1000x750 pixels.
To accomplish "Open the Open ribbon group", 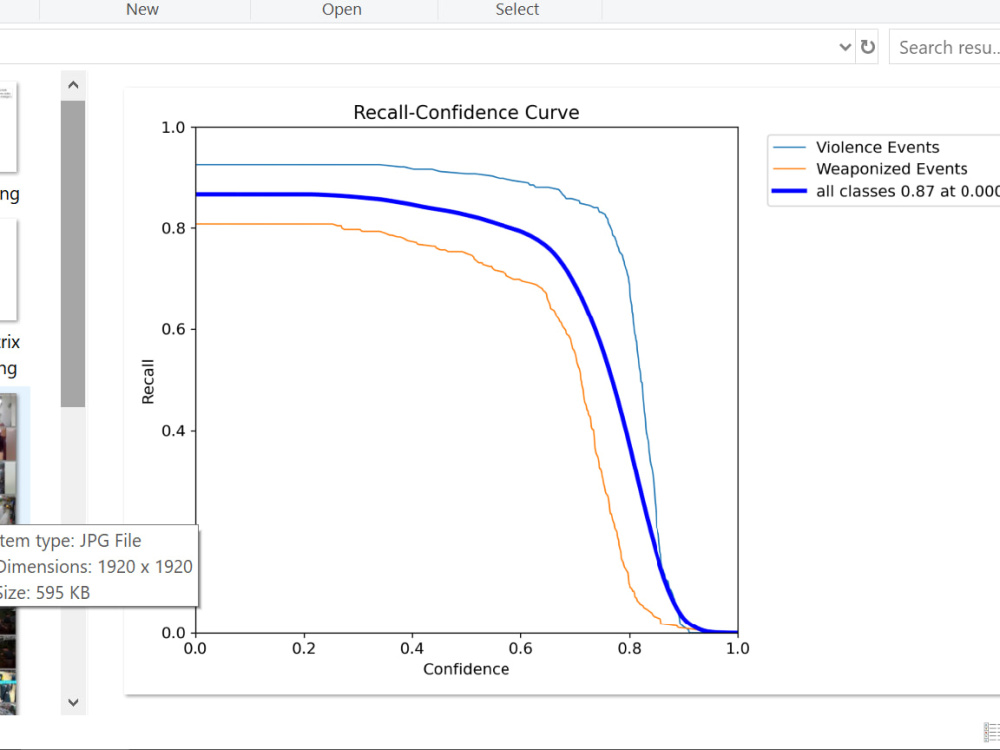I will click(x=342, y=10).
